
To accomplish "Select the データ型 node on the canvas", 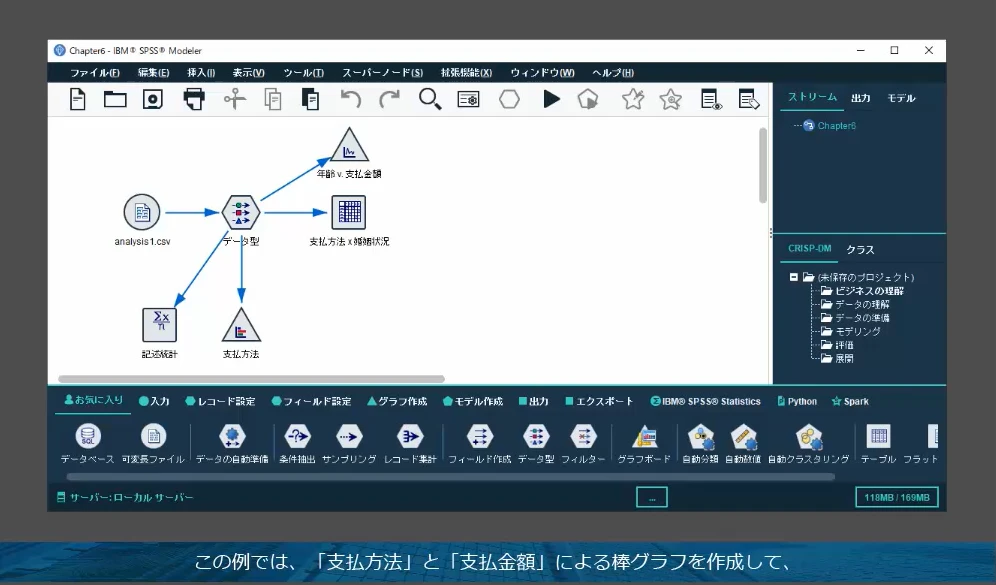I will [240, 211].
